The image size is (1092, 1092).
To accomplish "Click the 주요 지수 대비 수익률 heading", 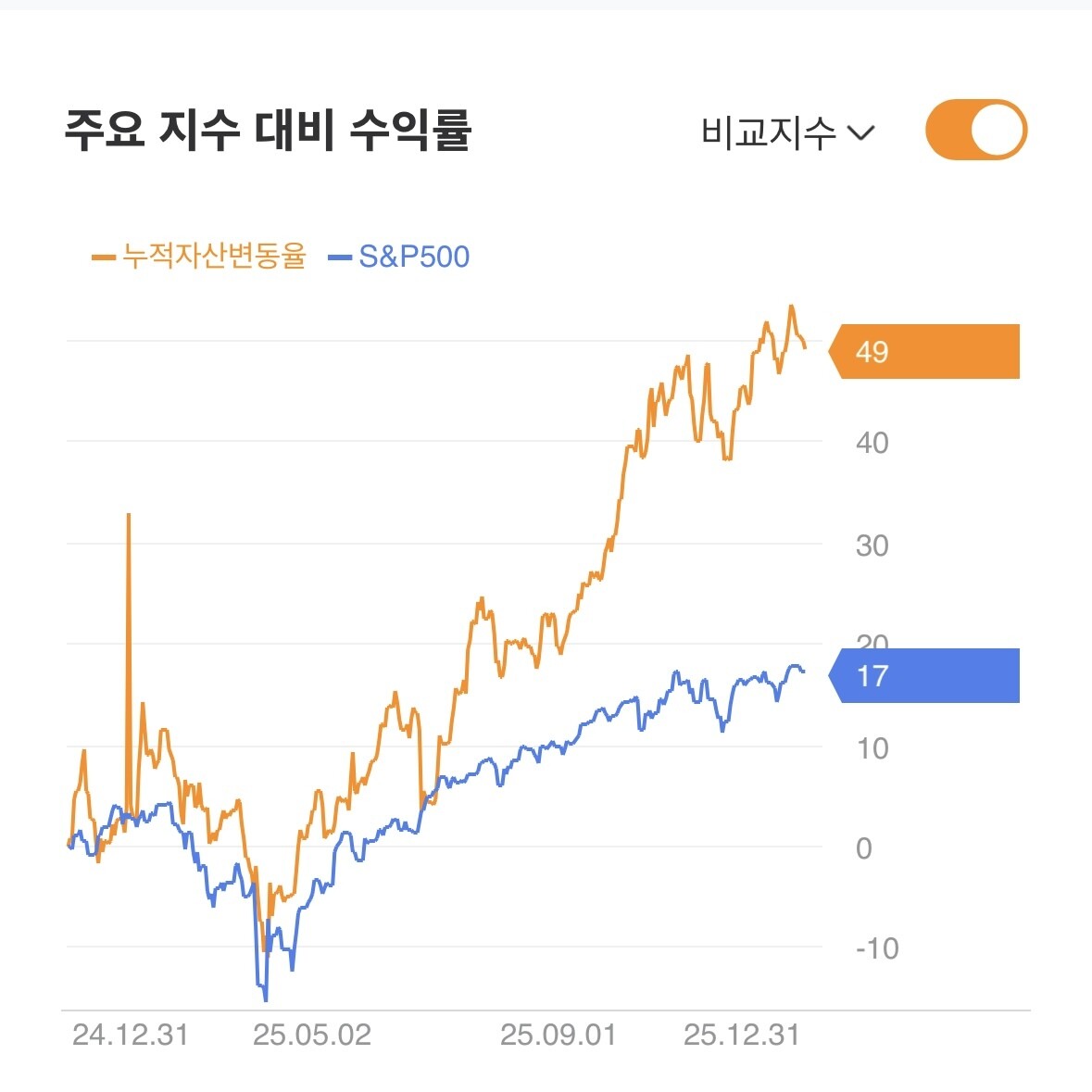I will (x=269, y=130).
